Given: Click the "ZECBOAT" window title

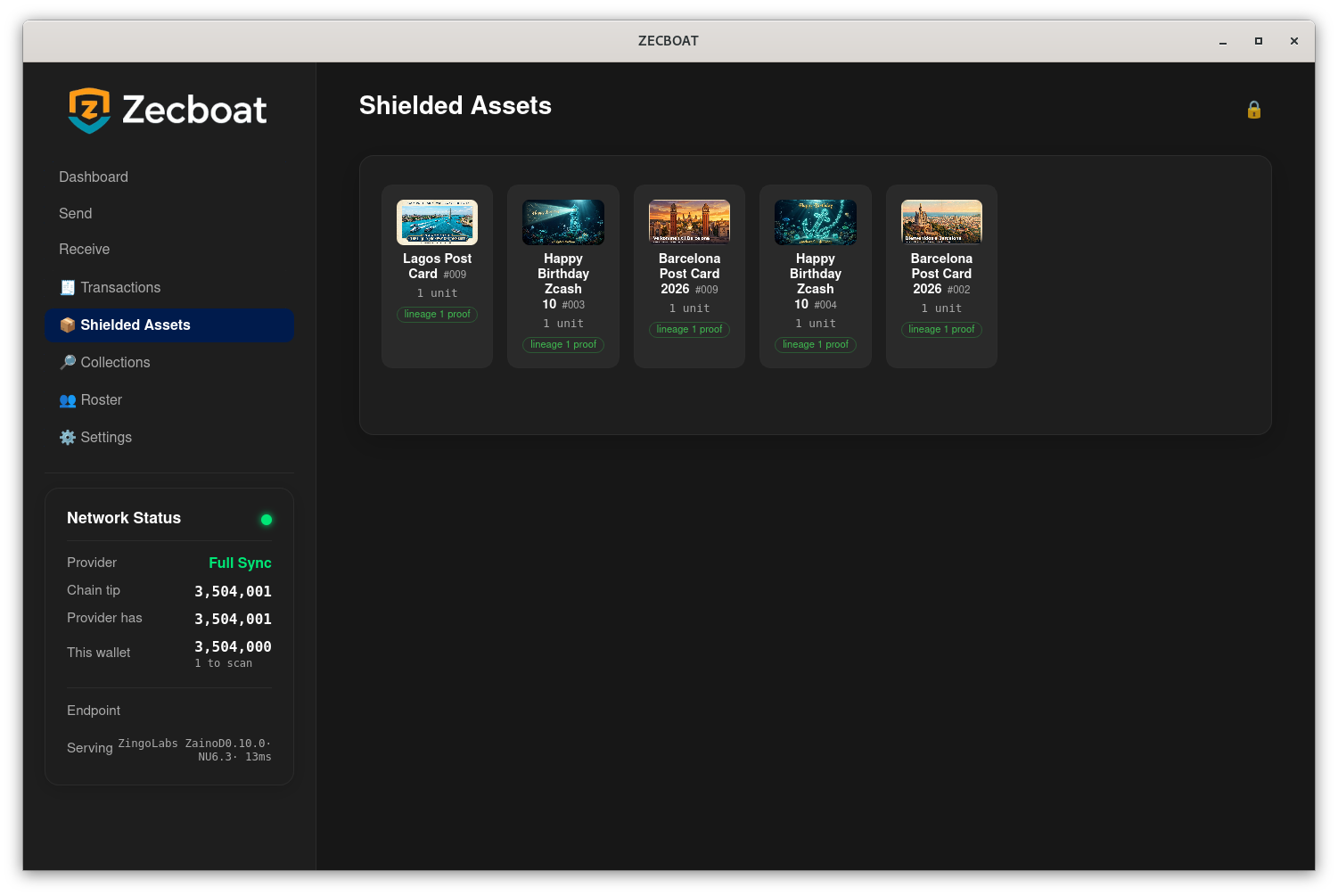Looking at the screenshot, I should 669,41.
